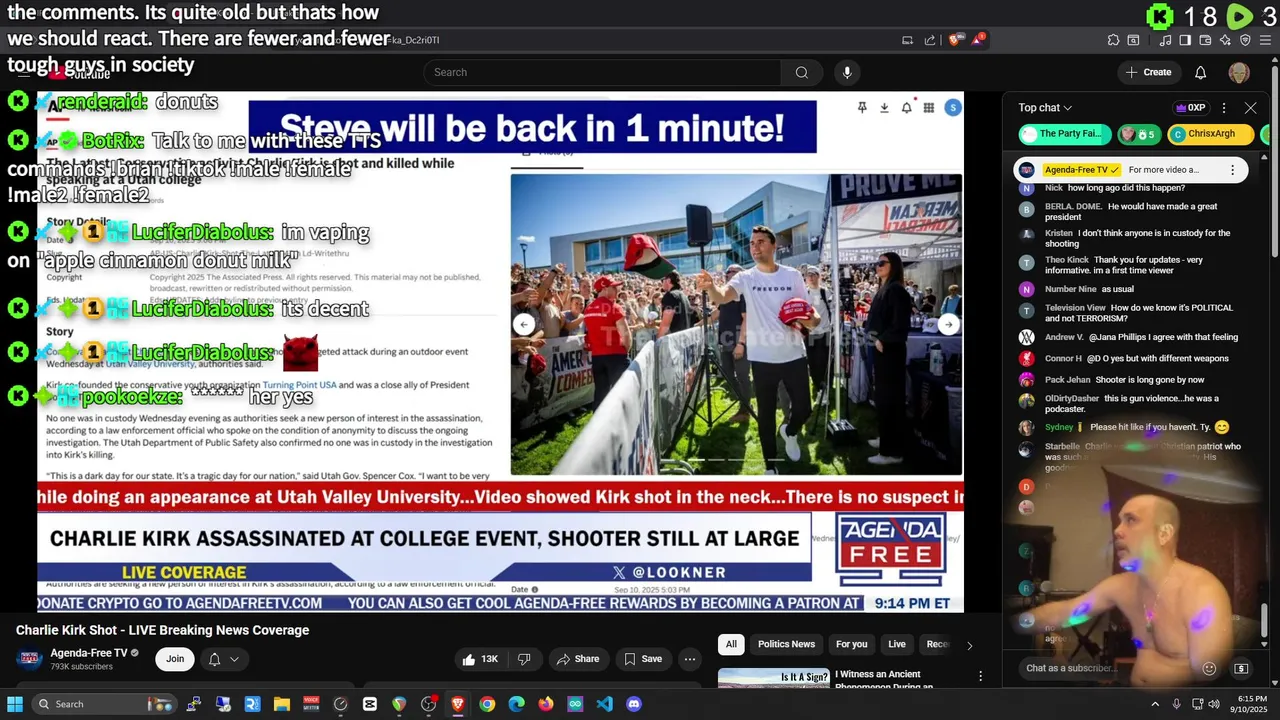This screenshot has width=1280, height=720.
Task: Start voice search with the microphone icon
Action: (847, 72)
